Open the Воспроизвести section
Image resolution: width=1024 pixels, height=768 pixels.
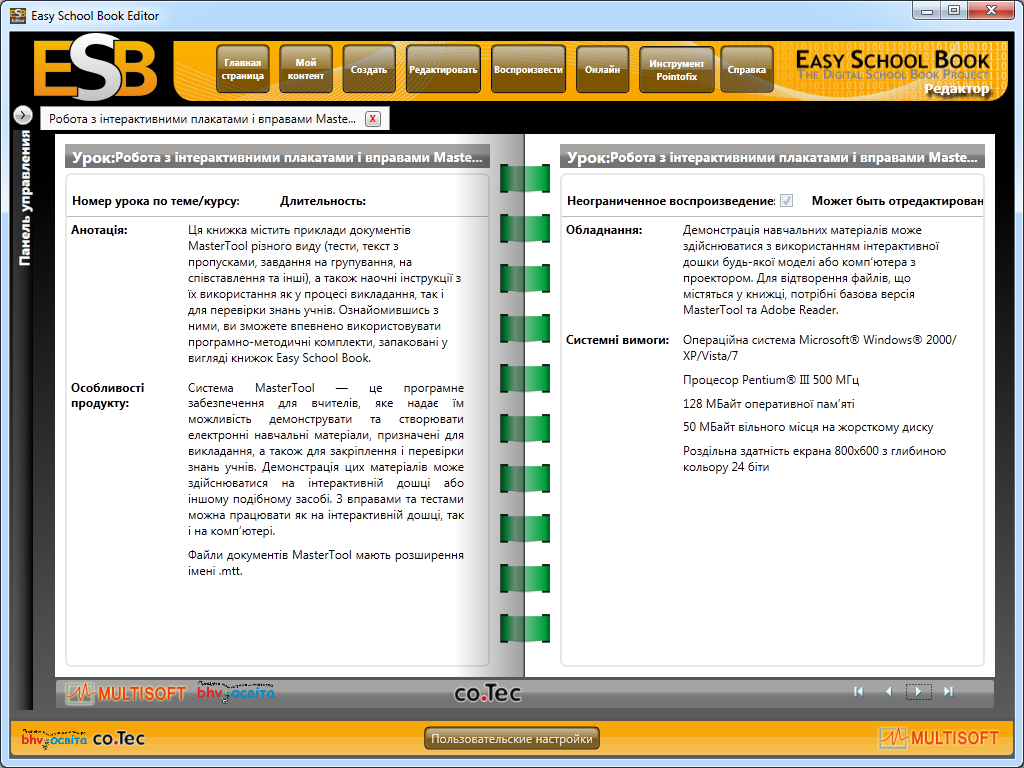[x=528, y=69]
